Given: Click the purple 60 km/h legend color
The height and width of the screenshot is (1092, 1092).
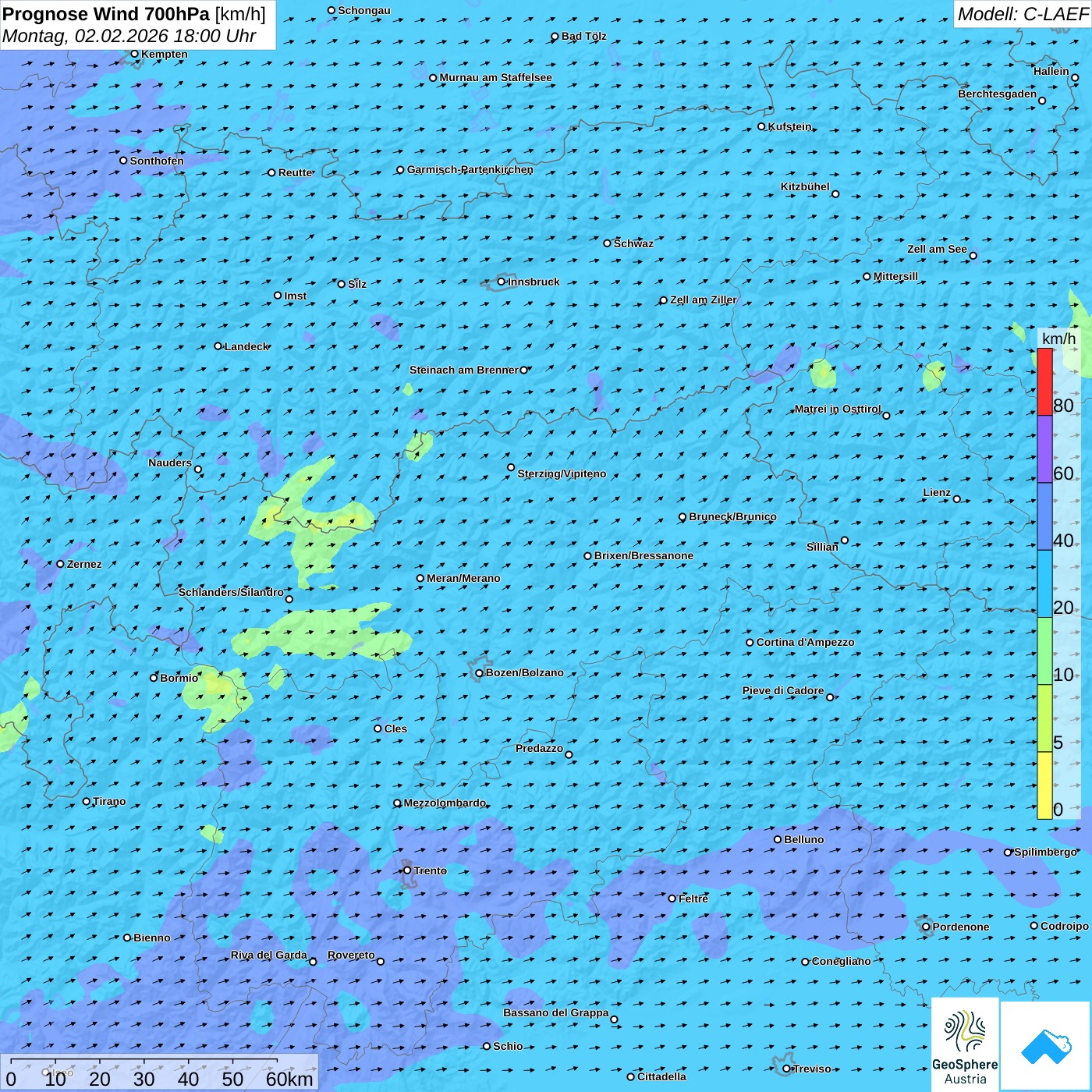Looking at the screenshot, I should click(x=1044, y=449).
